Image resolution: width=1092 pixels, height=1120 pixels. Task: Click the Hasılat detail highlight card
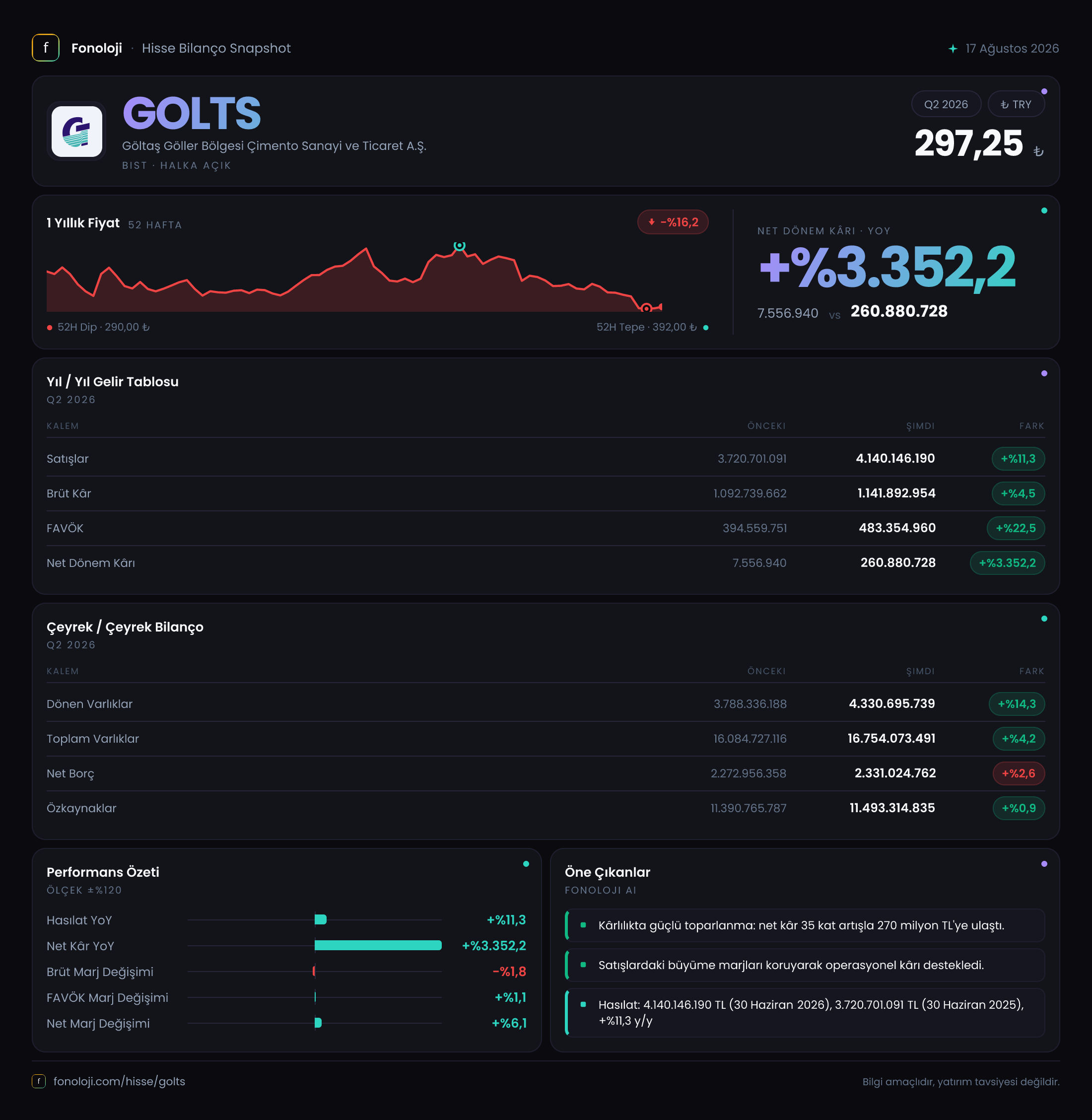point(805,1013)
